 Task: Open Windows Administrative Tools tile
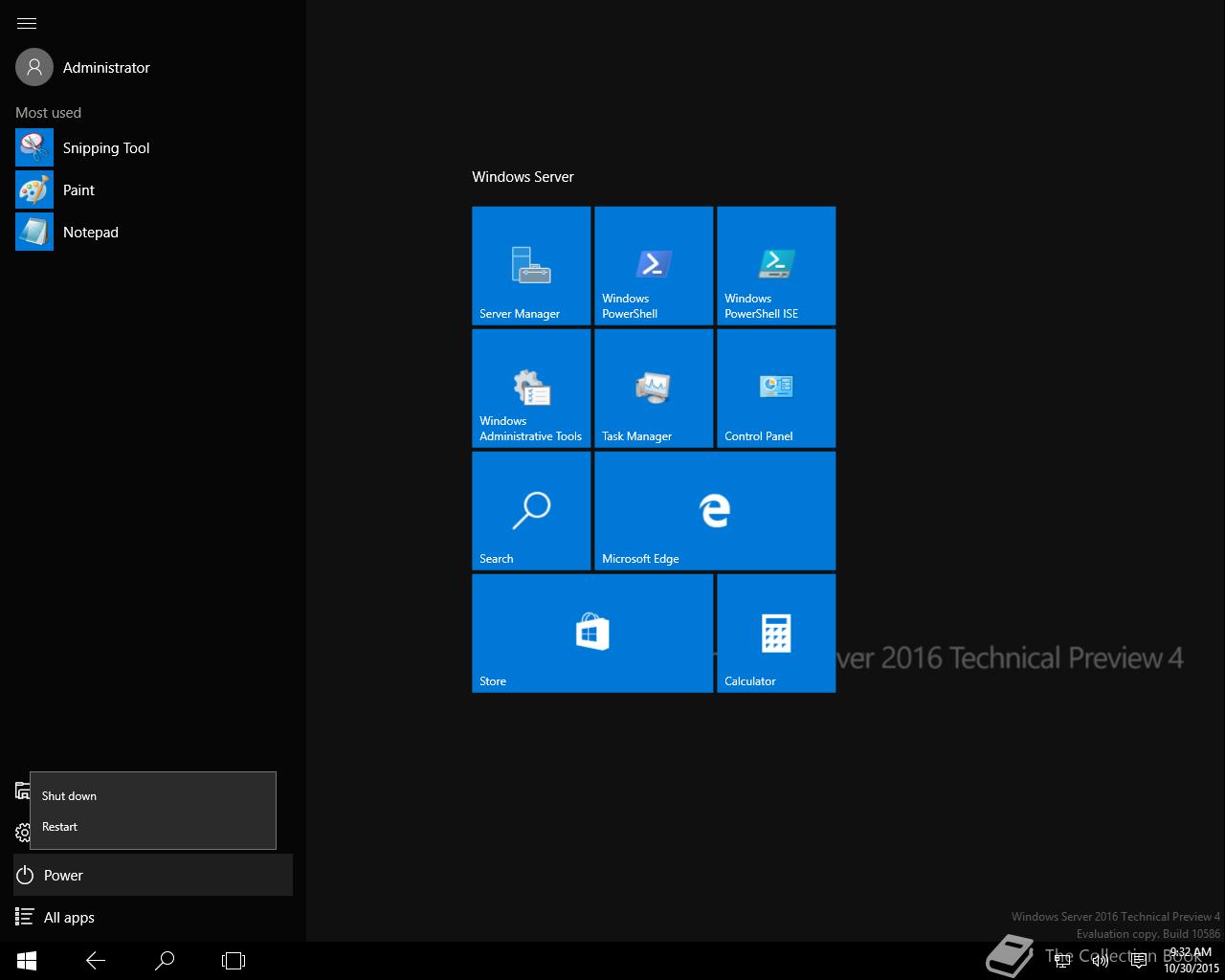tap(531, 389)
